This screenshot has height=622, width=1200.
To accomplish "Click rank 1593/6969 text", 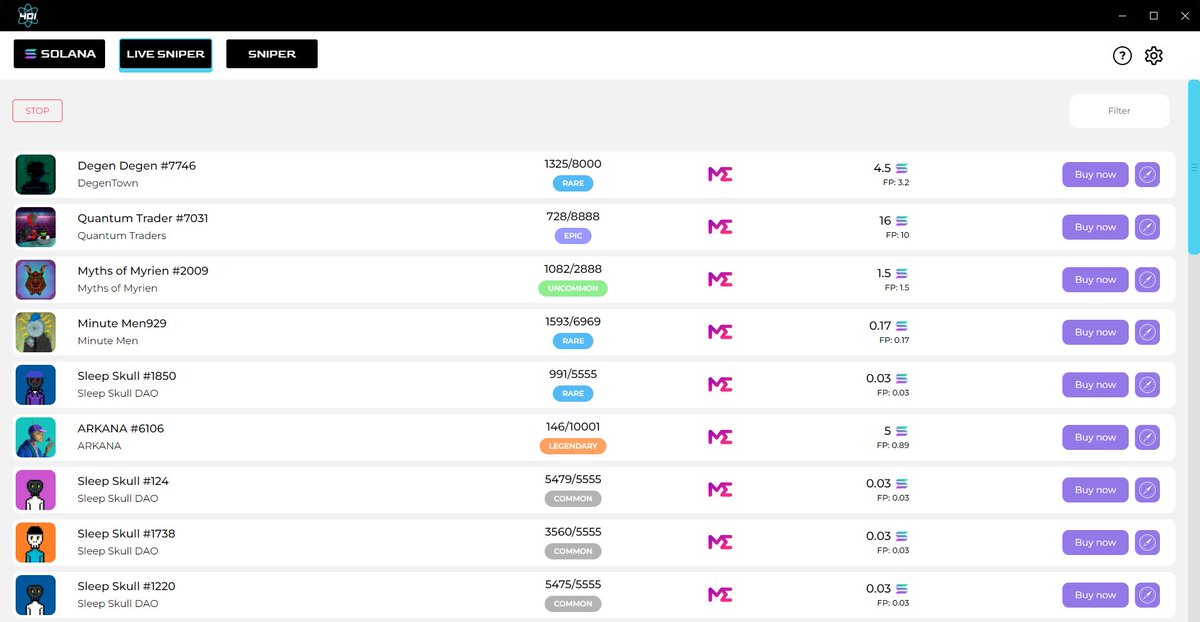I will (573, 322).
